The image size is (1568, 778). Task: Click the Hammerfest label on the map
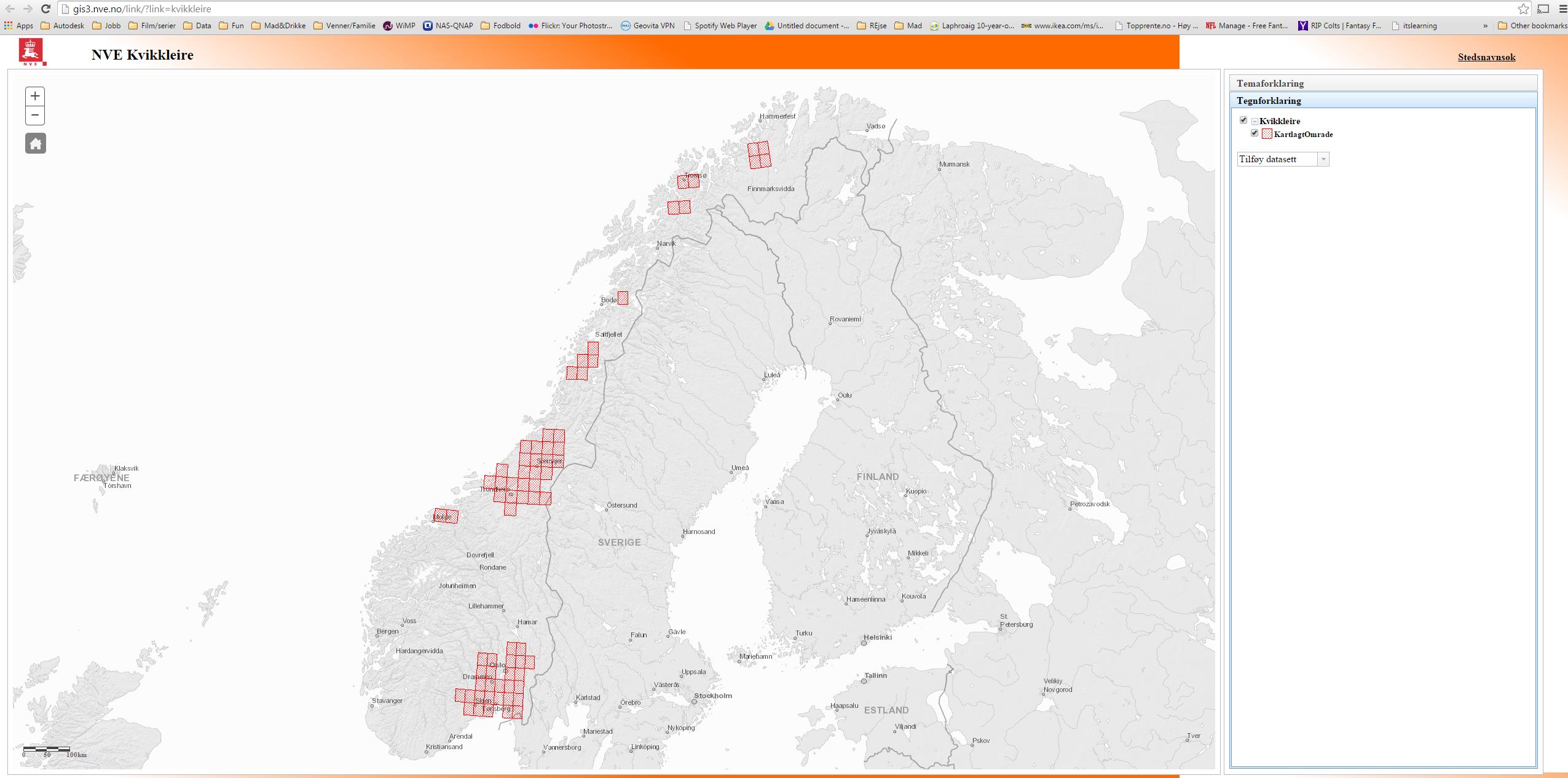[778, 116]
